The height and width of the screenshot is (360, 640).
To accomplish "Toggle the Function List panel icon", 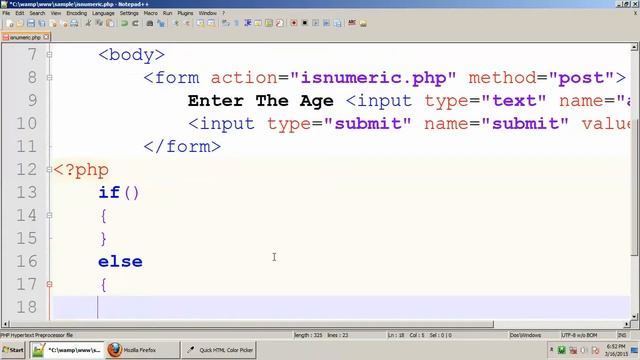I will point(279,23).
